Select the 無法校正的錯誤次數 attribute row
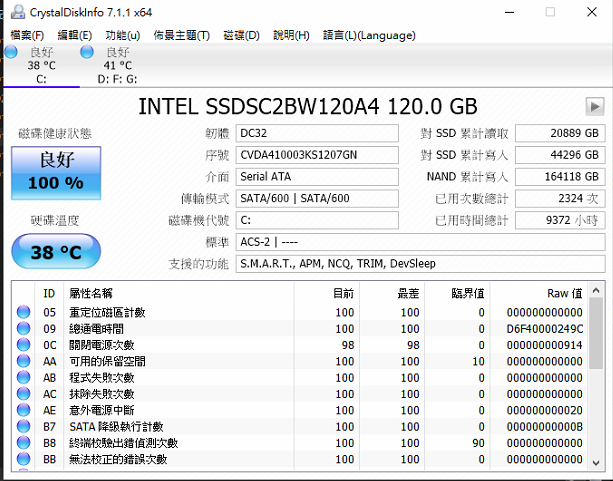This screenshot has width=613, height=481. [300, 459]
